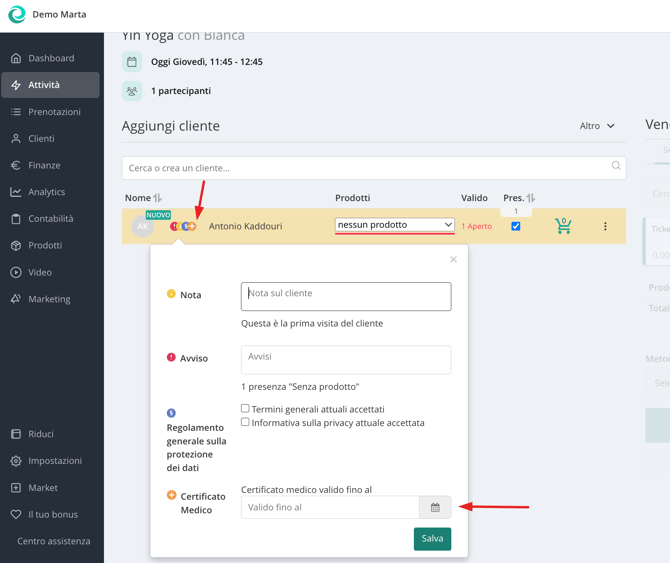Close the client note popup
670x563 pixels.
click(x=453, y=260)
